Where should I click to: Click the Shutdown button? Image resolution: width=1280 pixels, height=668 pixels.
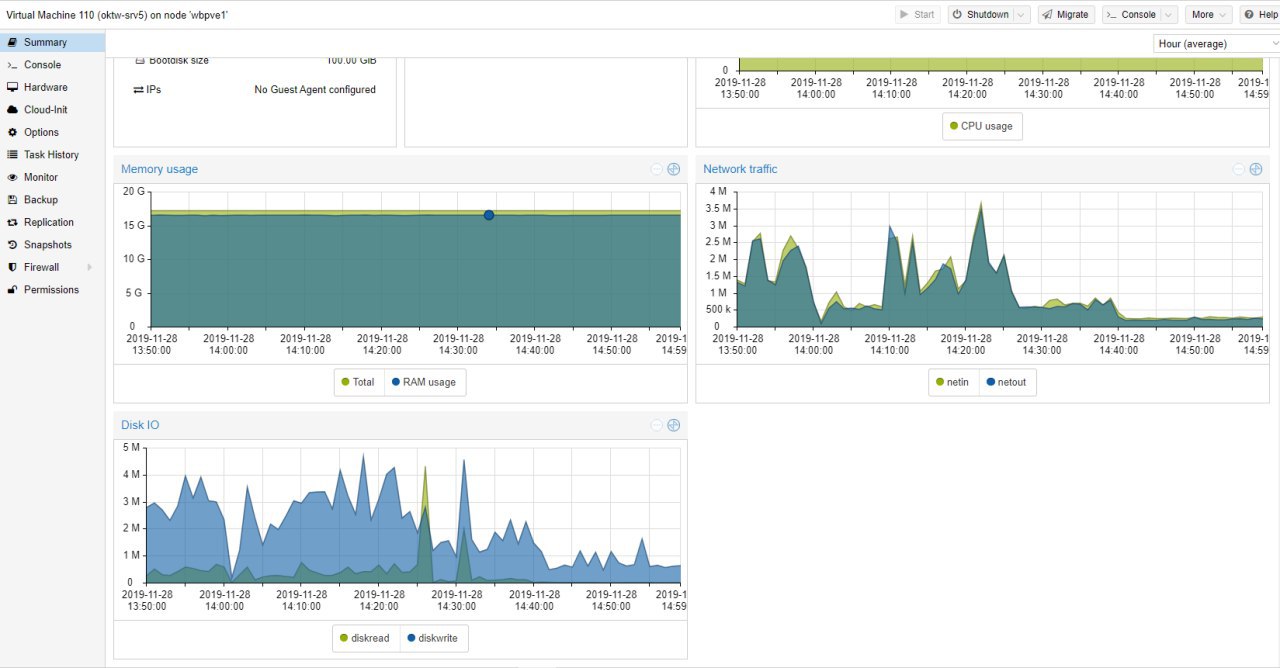click(980, 15)
